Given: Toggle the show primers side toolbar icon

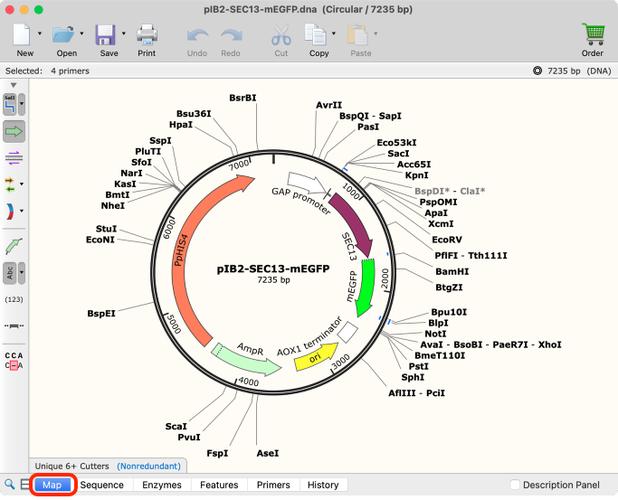Looking at the screenshot, I should [14, 158].
